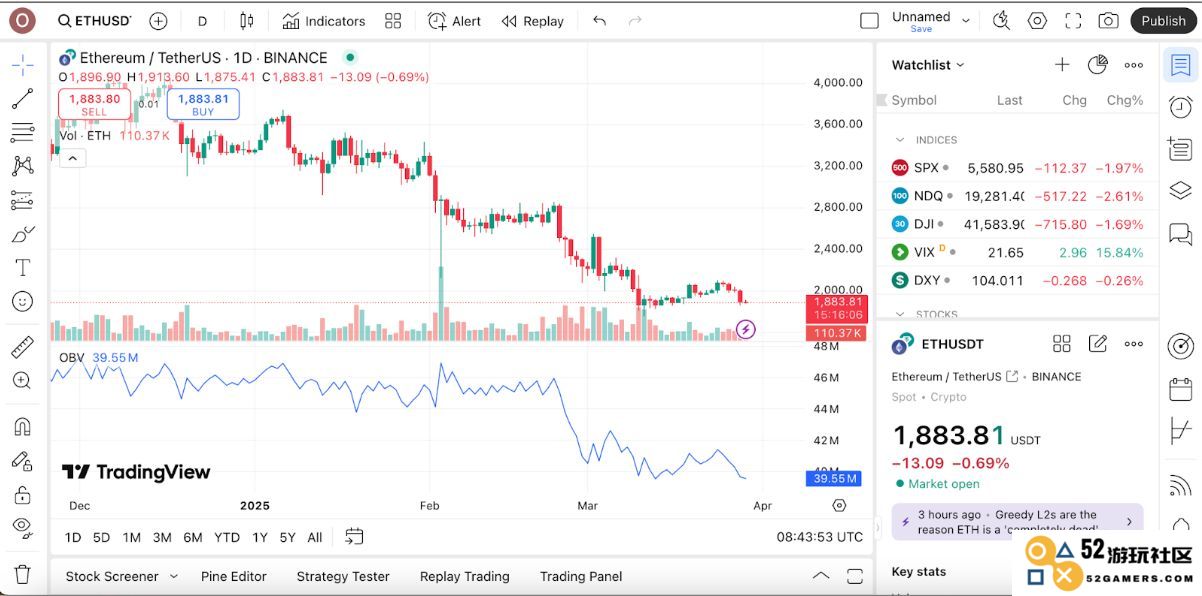Open the watchlist advanced view pie icon
Viewport: 1202px width, 596px height.
(1097, 65)
